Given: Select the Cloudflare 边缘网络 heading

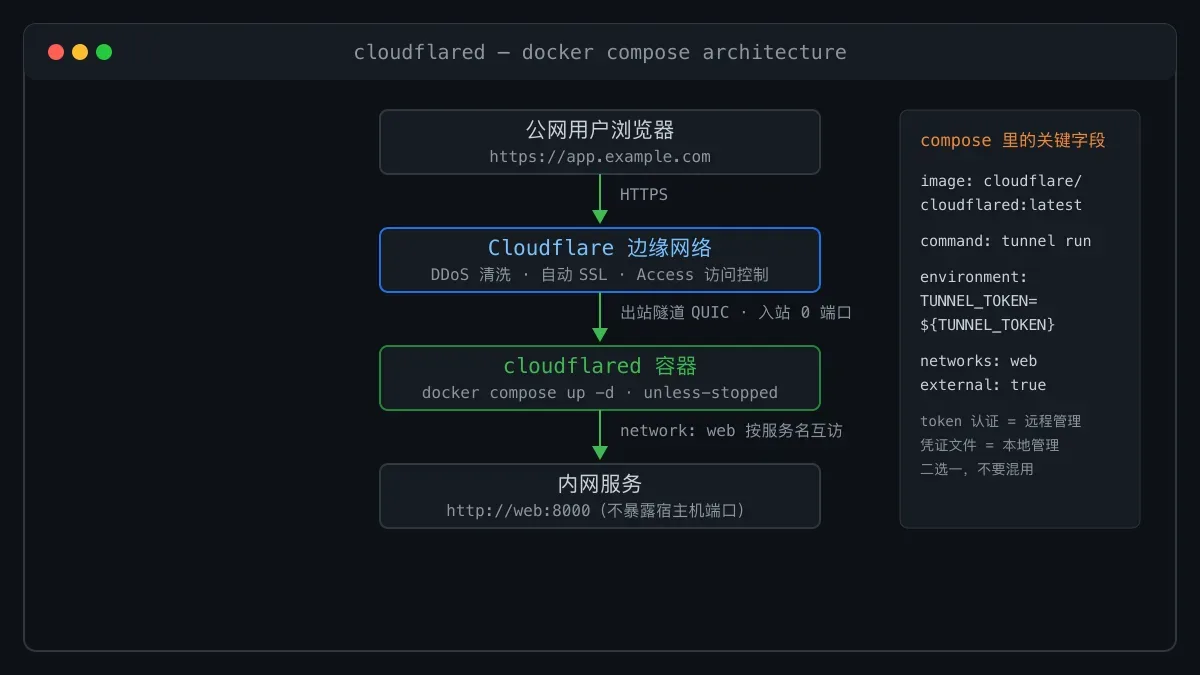Looking at the screenshot, I should (600, 248).
